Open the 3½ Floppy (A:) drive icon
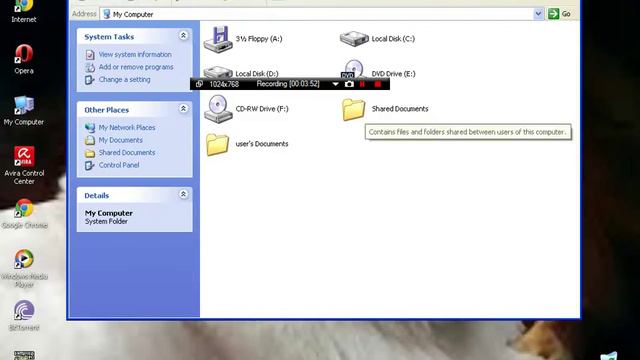The height and width of the screenshot is (360, 640). tap(218, 39)
